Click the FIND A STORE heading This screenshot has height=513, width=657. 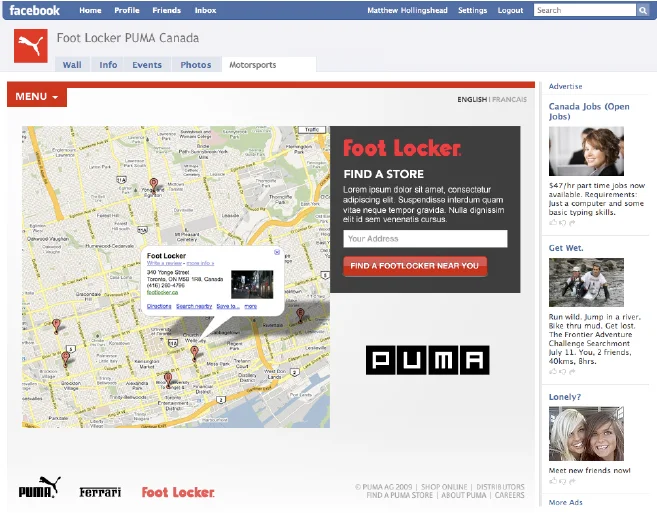(x=383, y=174)
